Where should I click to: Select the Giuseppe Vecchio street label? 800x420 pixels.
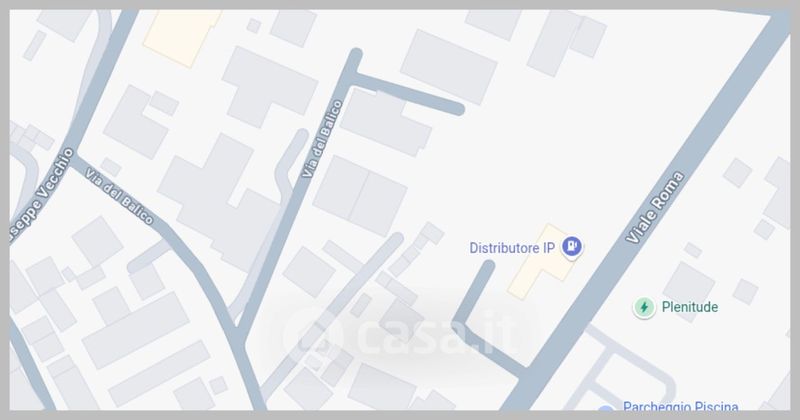coord(42,194)
